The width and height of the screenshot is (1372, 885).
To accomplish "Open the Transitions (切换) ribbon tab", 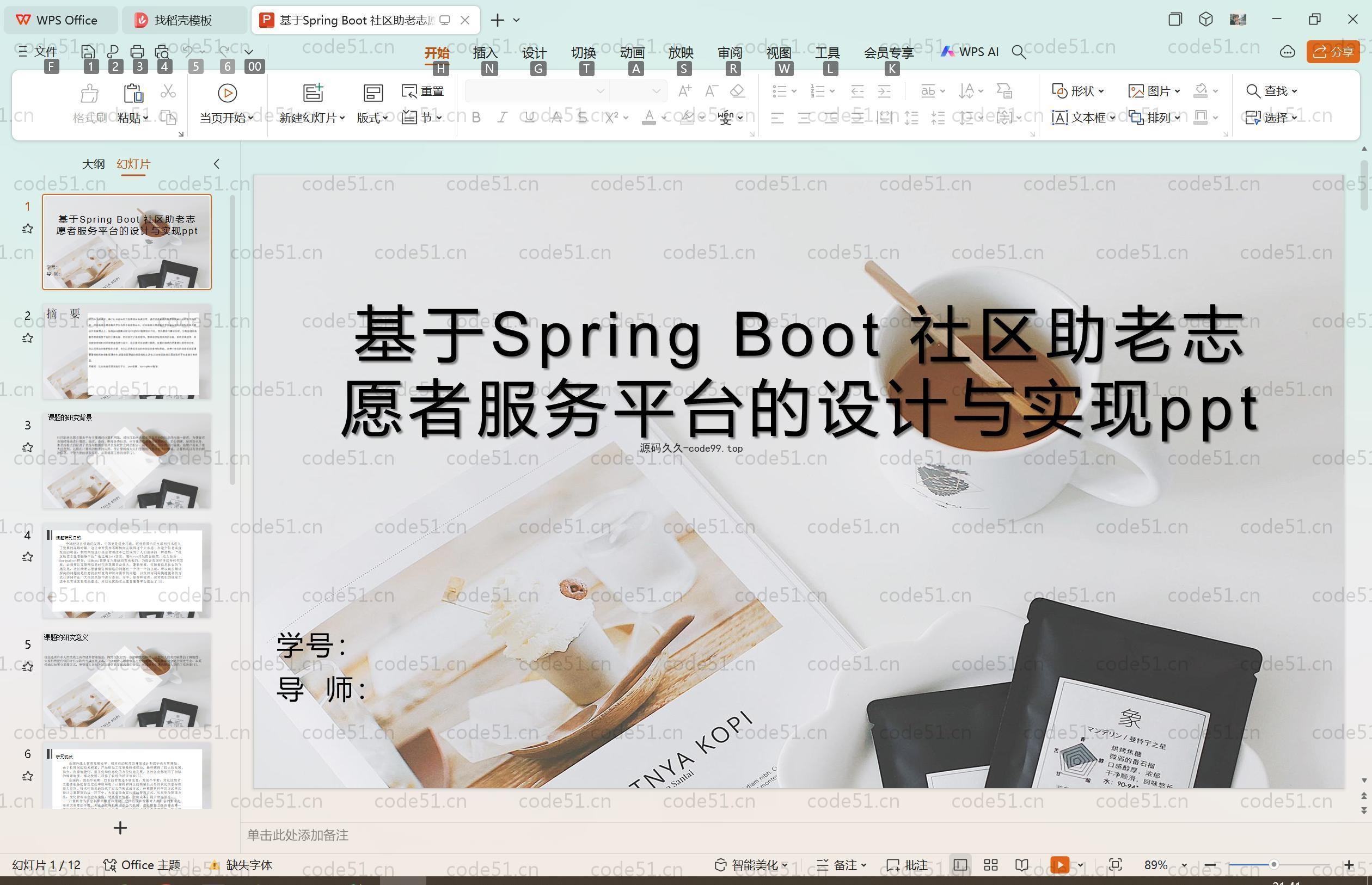I will [584, 53].
